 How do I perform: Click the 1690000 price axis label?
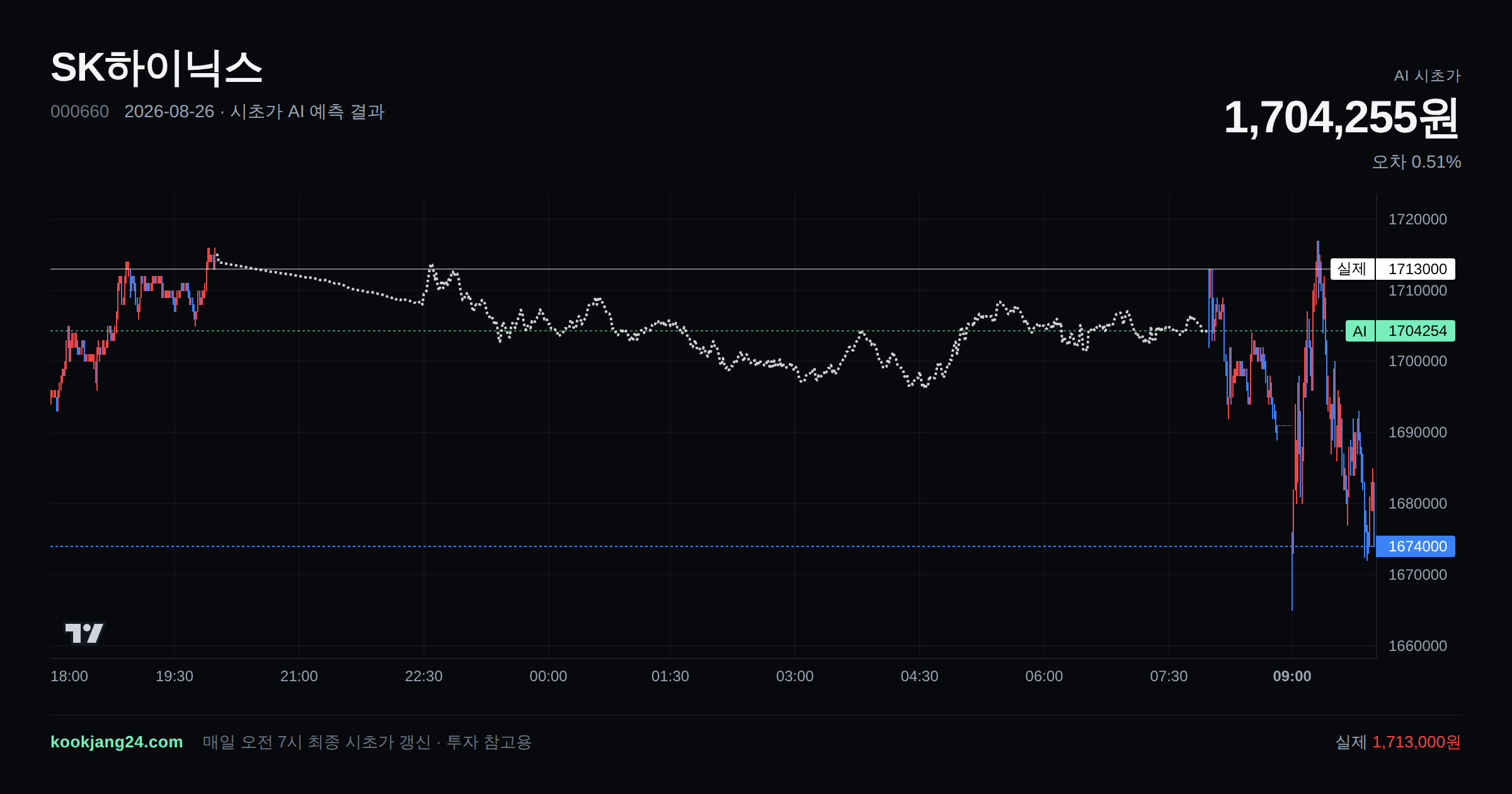pos(1417,432)
